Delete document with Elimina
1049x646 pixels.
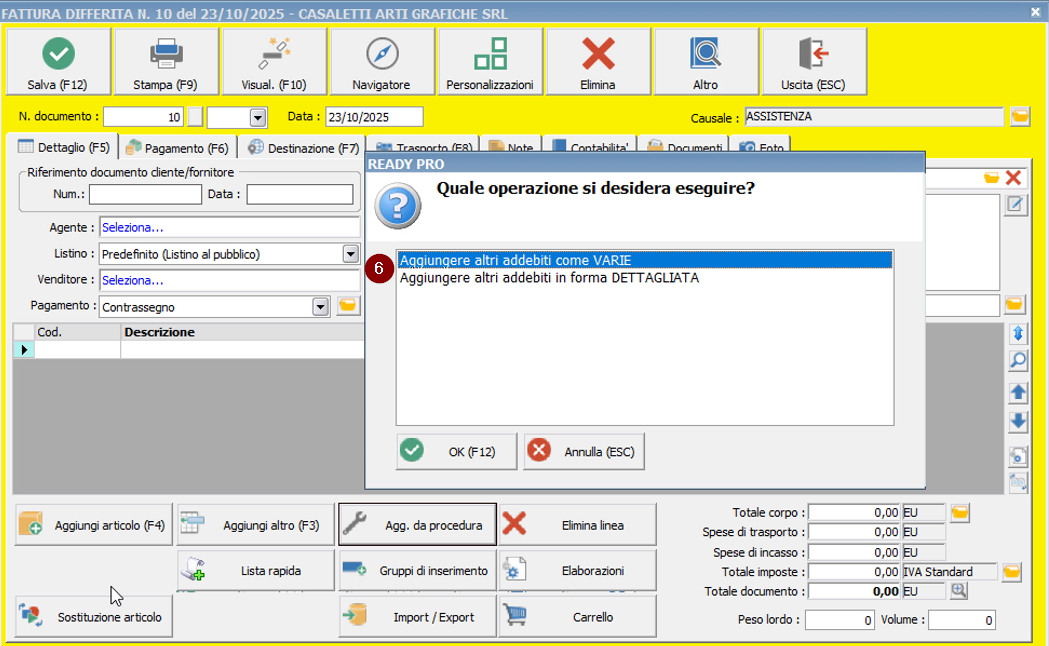pos(598,62)
